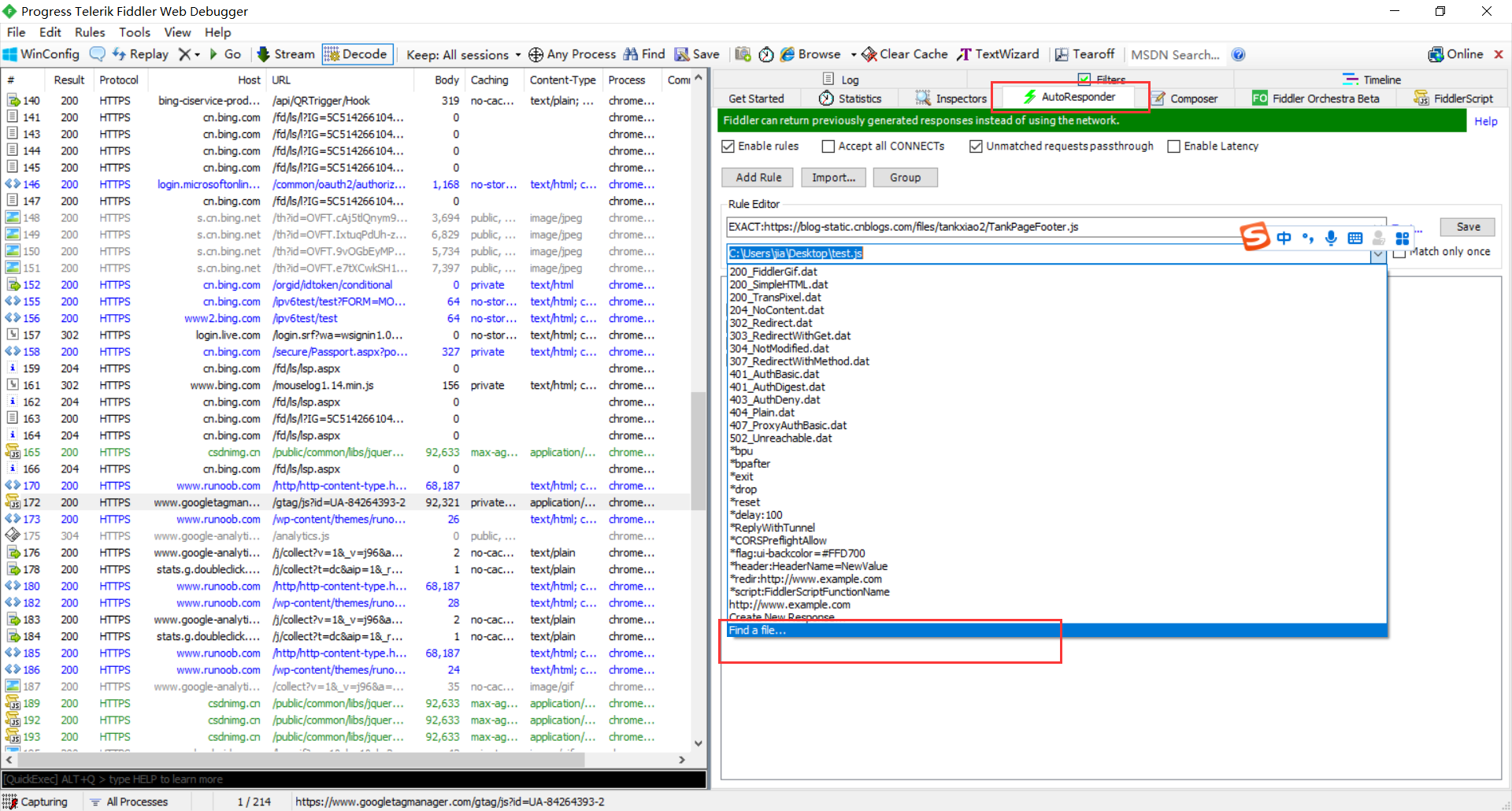The height and width of the screenshot is (811, 1512).
Task: Click All Processes filter in status bar
Action: point(128,802)
